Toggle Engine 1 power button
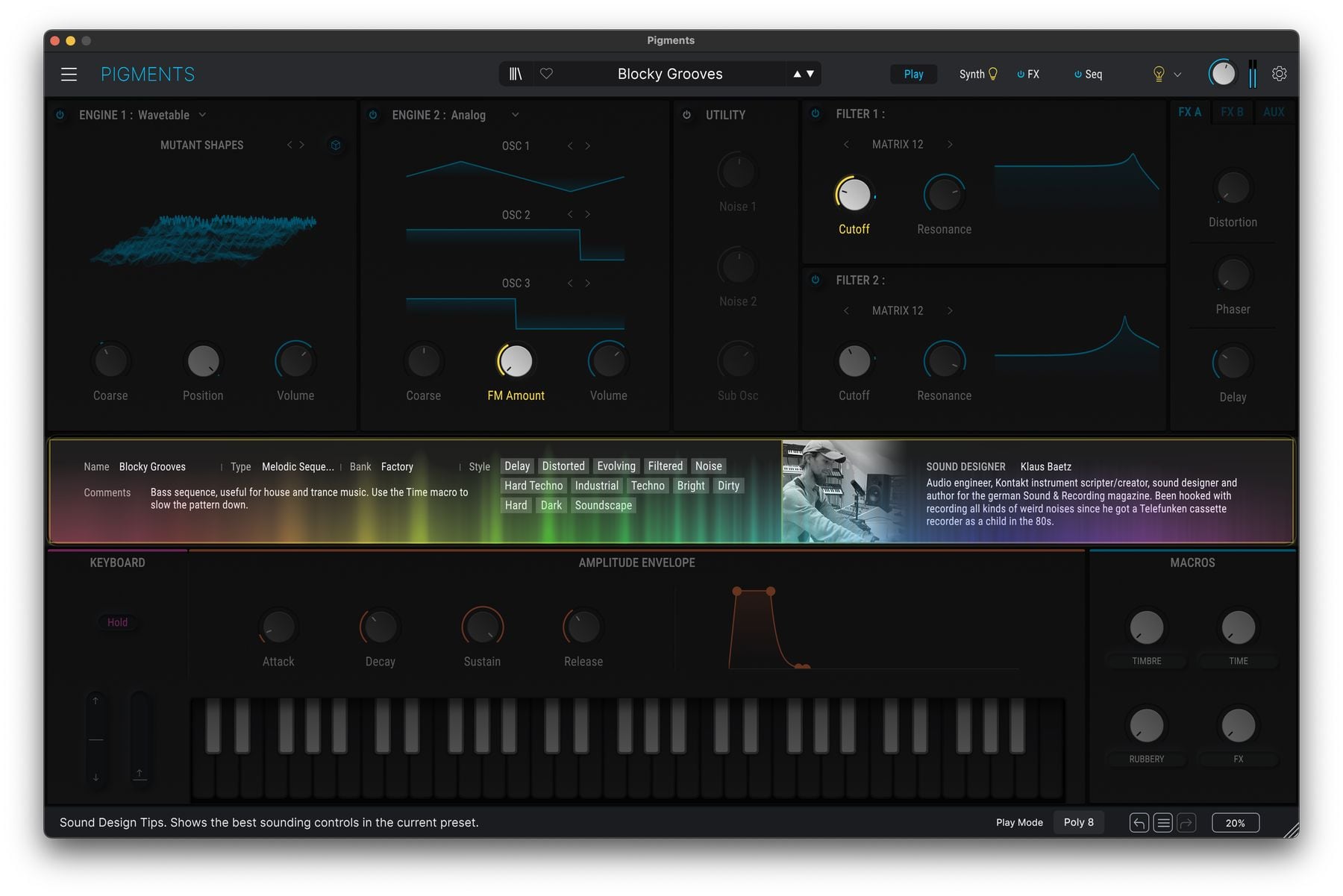The image size is (1343, 896). coord(60,115)
